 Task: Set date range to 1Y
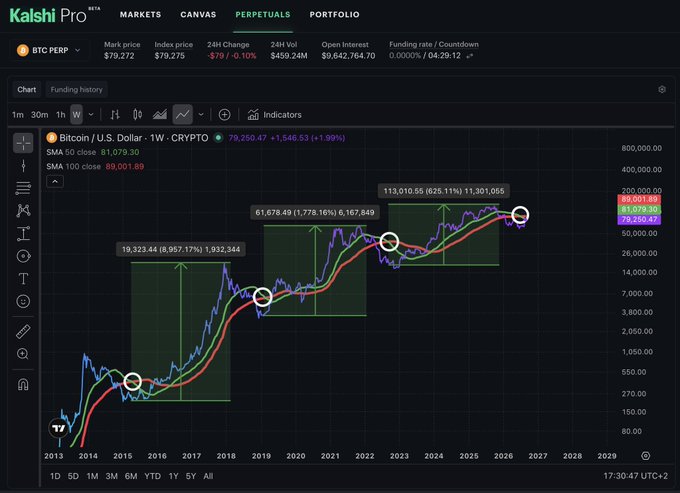click(173, 476)
